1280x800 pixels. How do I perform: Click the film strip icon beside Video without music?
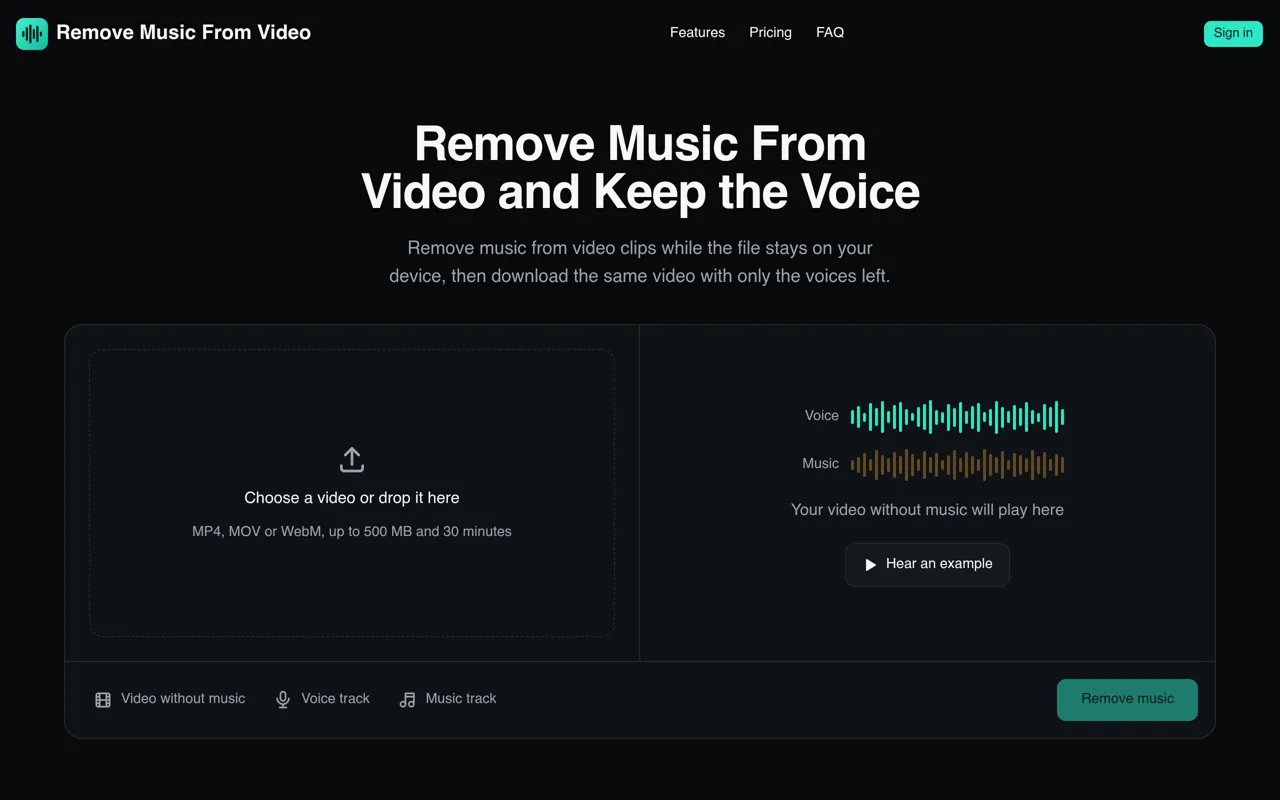103,700
